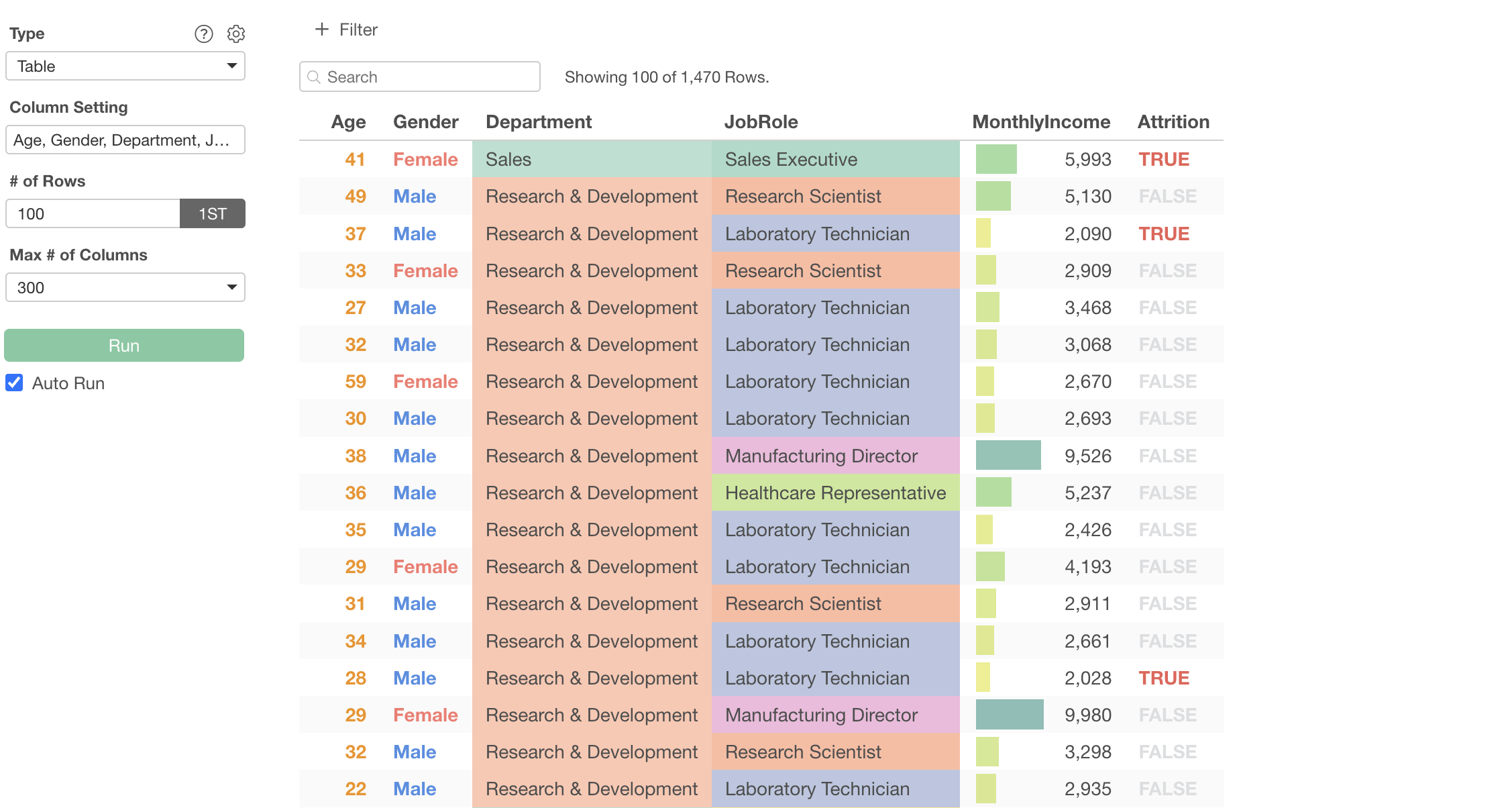This screenshot has width=1512, height=808.
Task: Click the plus icon next to Filter
Action: (322, 30)
